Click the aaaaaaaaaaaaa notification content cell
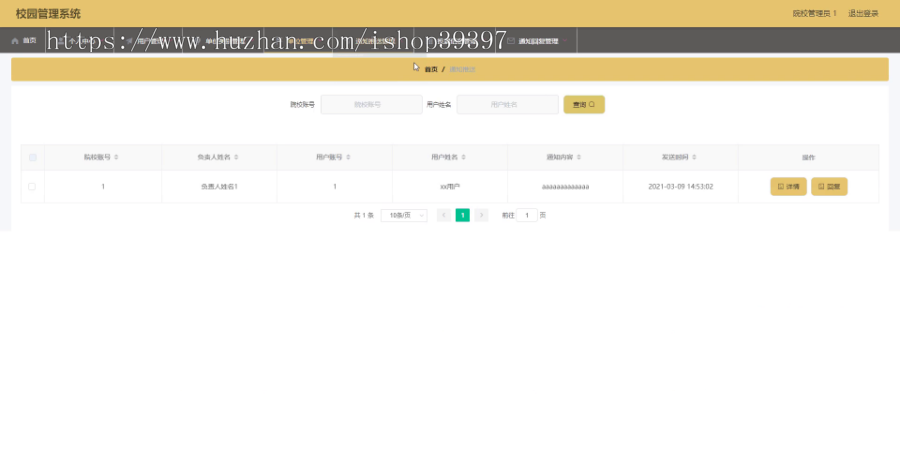 pyautogui.click(x=565, y=187)
